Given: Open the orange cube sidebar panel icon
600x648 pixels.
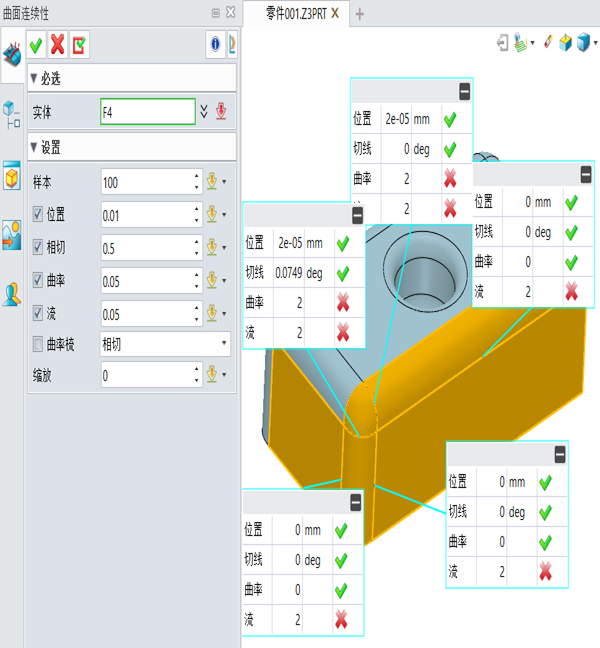Looking at the screenshot, I should 12,176.
